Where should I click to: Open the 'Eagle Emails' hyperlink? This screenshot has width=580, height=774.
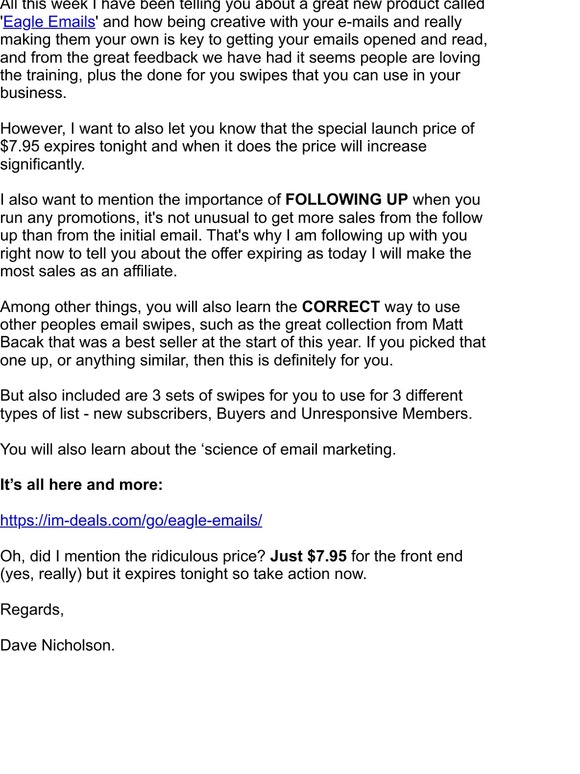pyautogui.click(x=49, y=22)
